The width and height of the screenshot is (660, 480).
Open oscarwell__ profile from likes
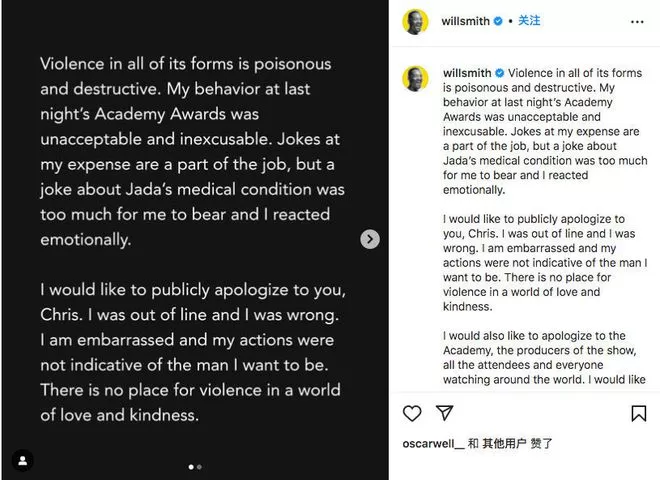pyautogui.click(x=433, y=444)
